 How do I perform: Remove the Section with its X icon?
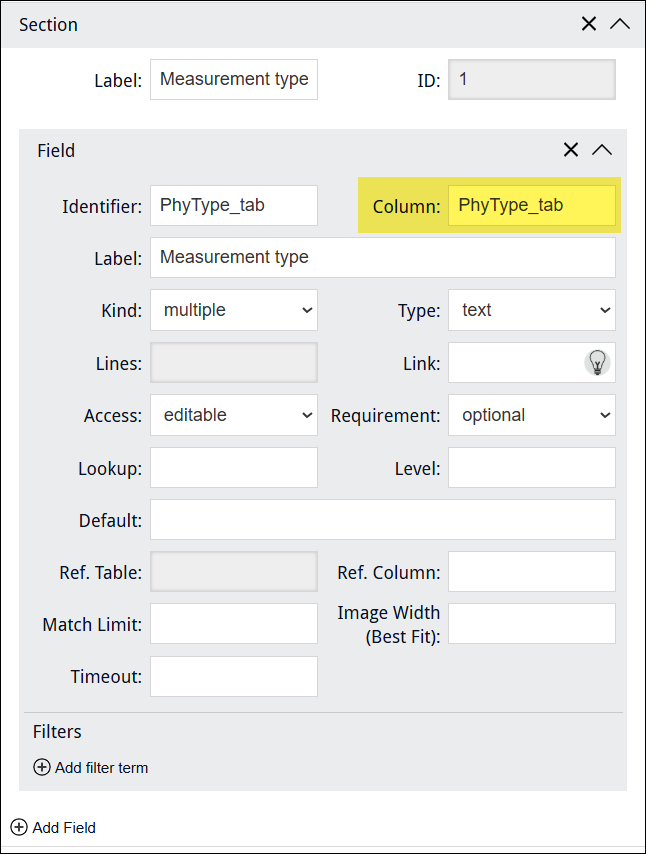click(x=589, y=24)
